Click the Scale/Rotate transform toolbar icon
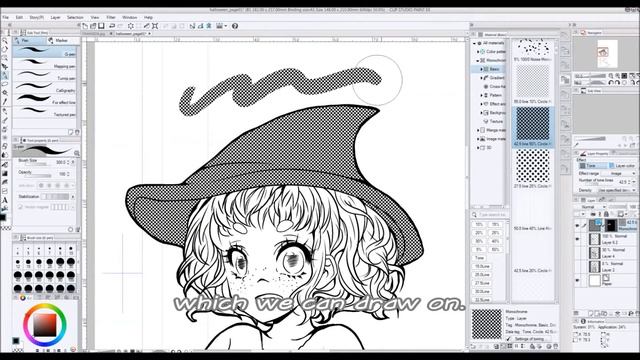The height and width of the screenshot is (360, 640). tap(155, 26)
